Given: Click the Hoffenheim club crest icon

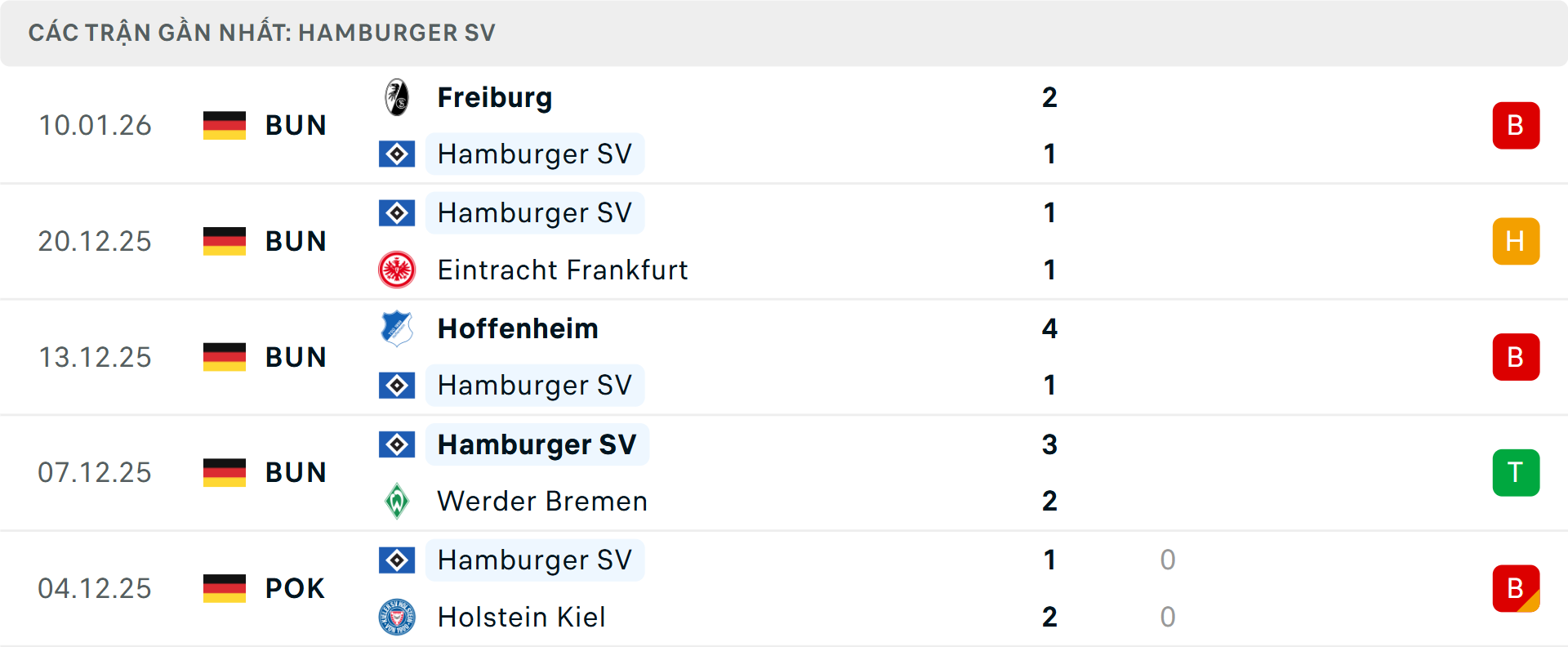Looking at the screenshot, I should (397, 328).
